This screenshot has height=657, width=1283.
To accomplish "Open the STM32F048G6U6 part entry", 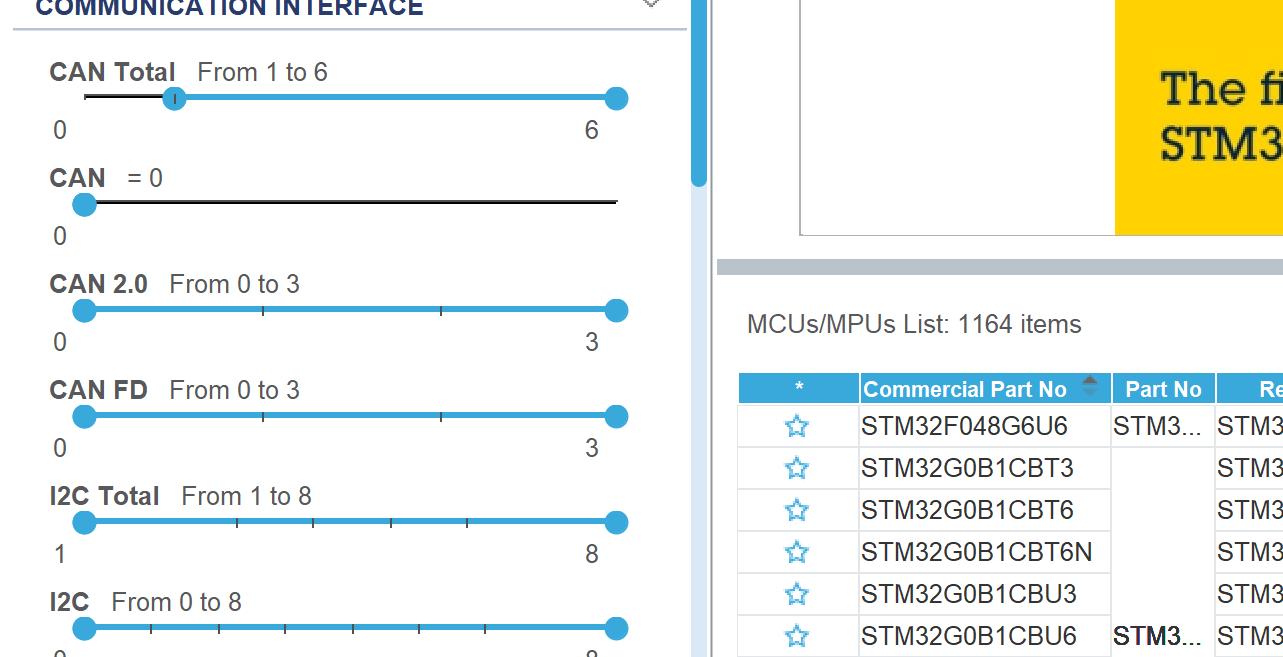I will (963, 426).
